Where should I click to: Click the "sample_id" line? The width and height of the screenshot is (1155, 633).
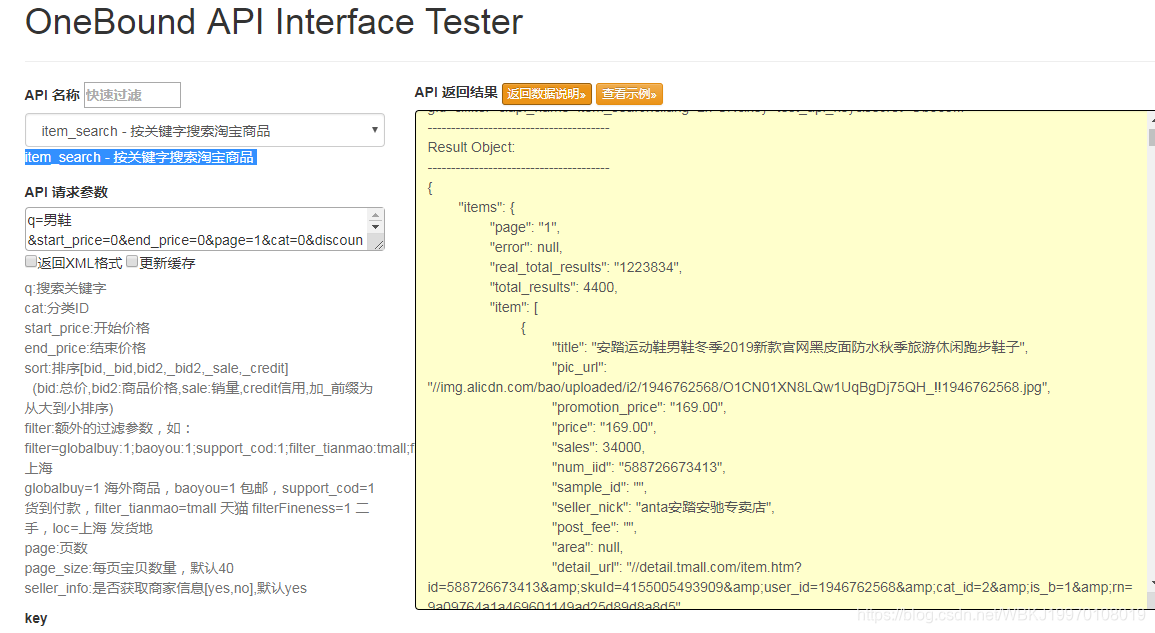tap(599, 487)
